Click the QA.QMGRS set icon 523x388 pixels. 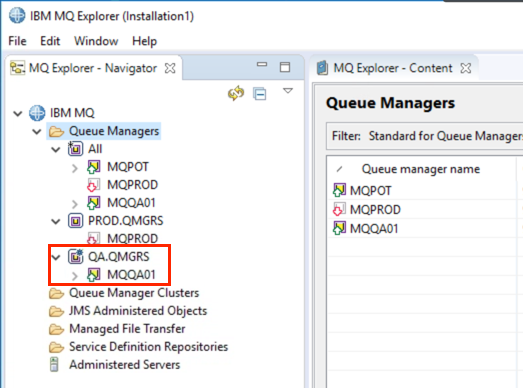pyautogui.click(x=75, y=256)
